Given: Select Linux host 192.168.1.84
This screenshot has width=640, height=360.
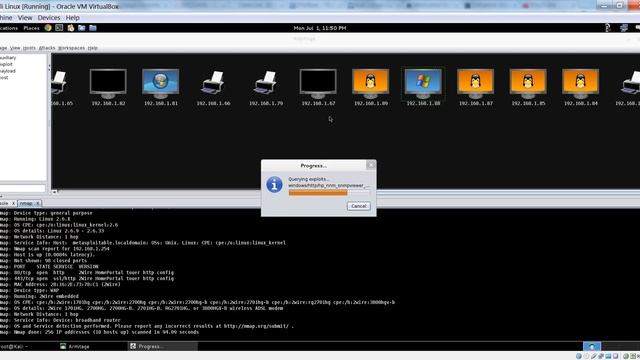Looking at the screenshot, I should (580, 84).
